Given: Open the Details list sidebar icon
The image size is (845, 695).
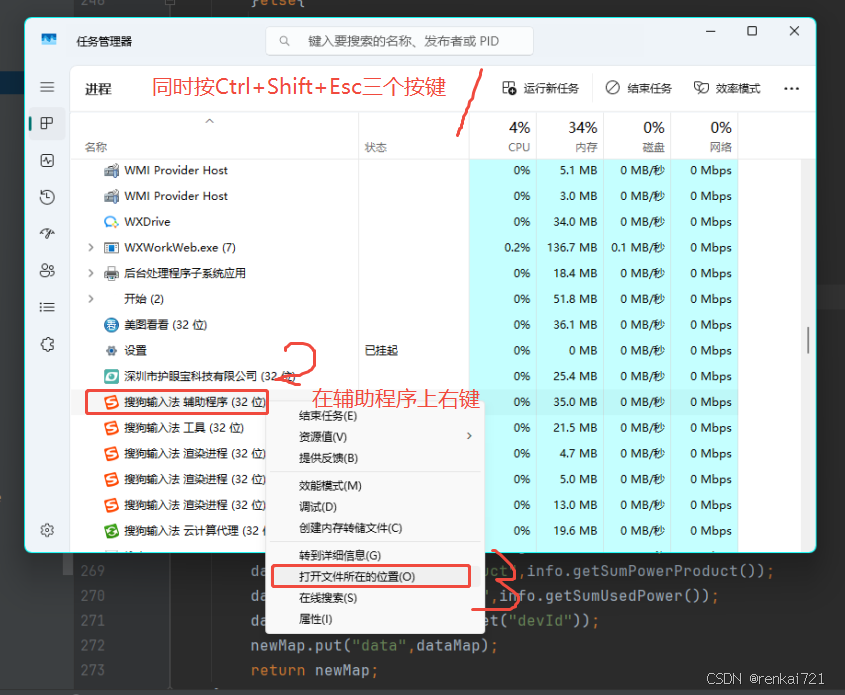Looking at the screenshot, I should coord(47,307).
